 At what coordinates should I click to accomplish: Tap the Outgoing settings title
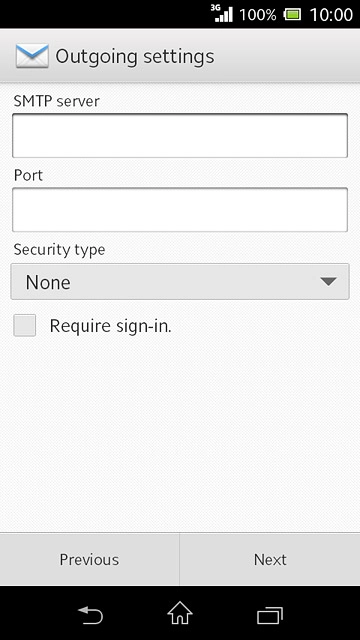135,56
